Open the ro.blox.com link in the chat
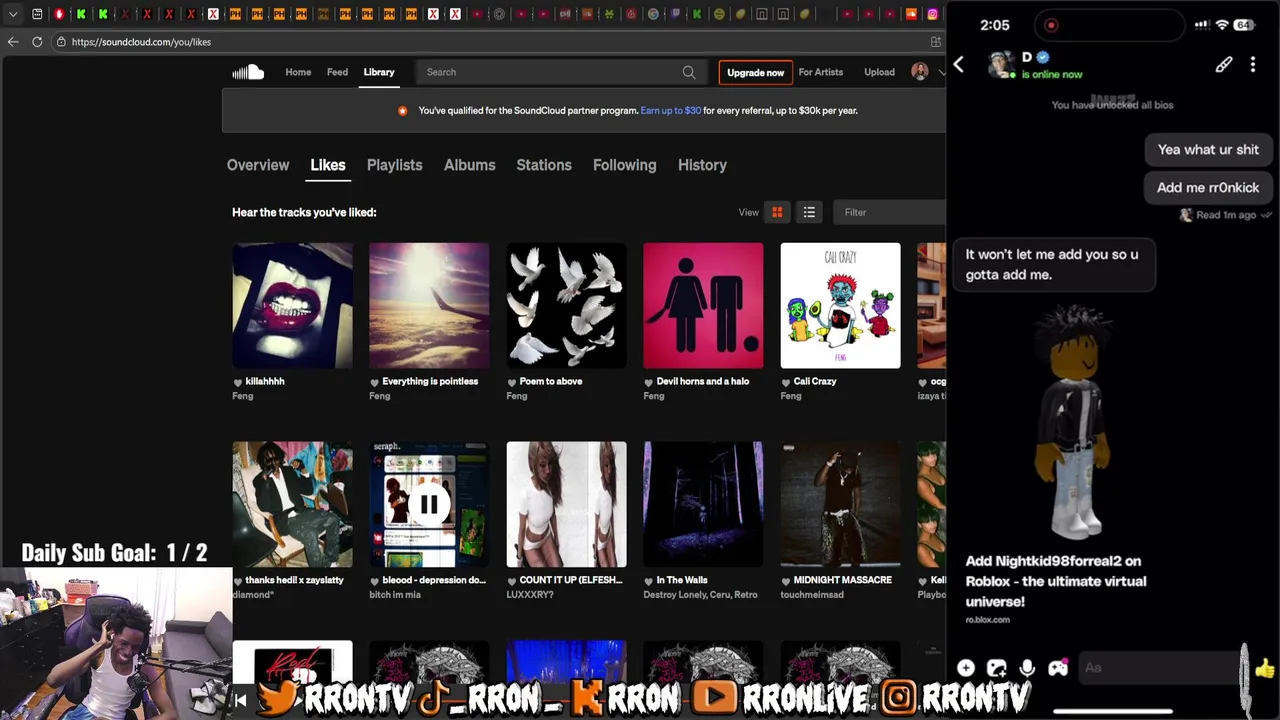The width and height of the screenshot is (1280, 720). (988, 620)
